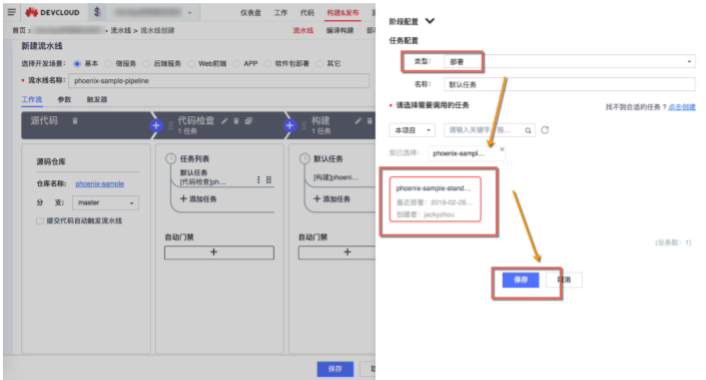This screenshot has height=380, width=706.
Task: Switch to the 触发器 tab
Action: click(x=97, y=99)
